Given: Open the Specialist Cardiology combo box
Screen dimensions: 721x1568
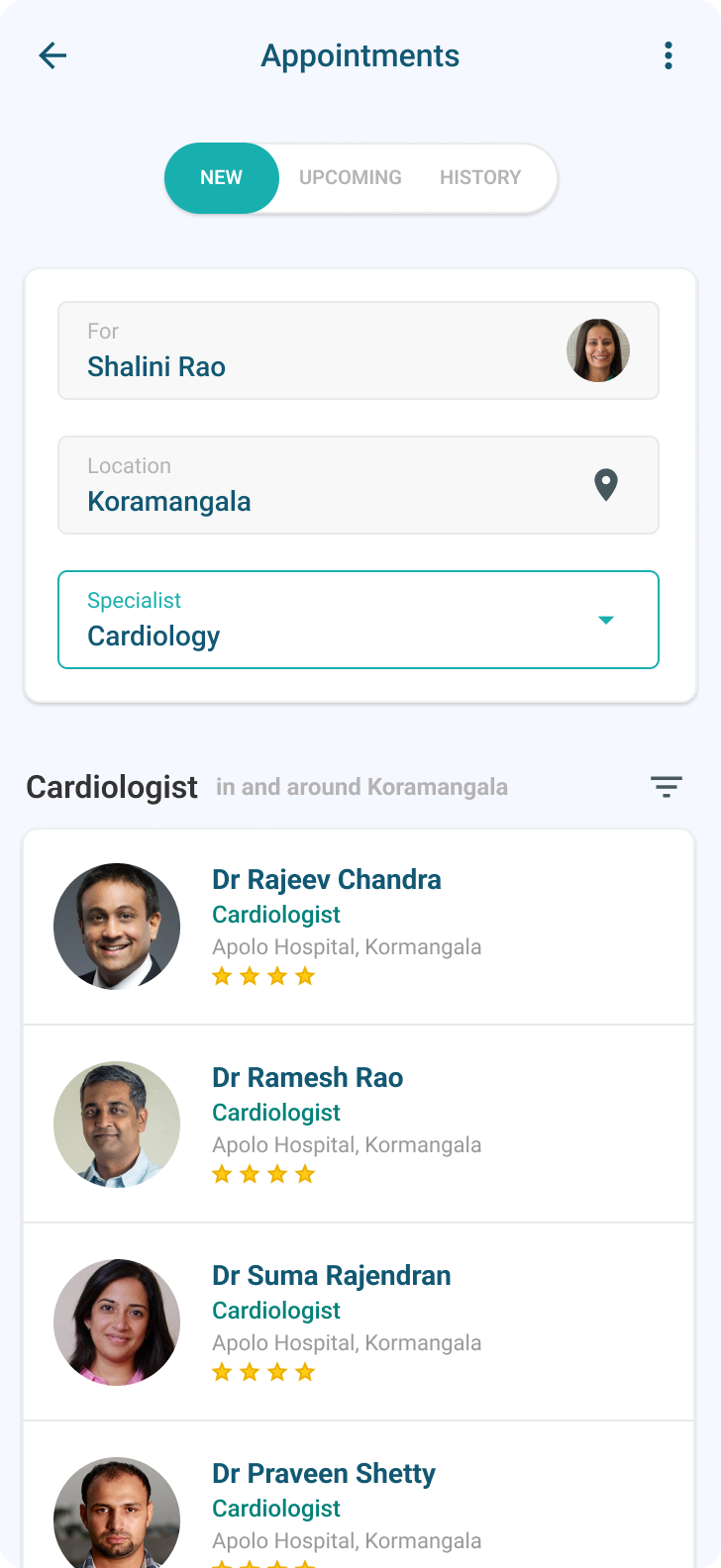Looking at the screenshot, I should 359,620.
